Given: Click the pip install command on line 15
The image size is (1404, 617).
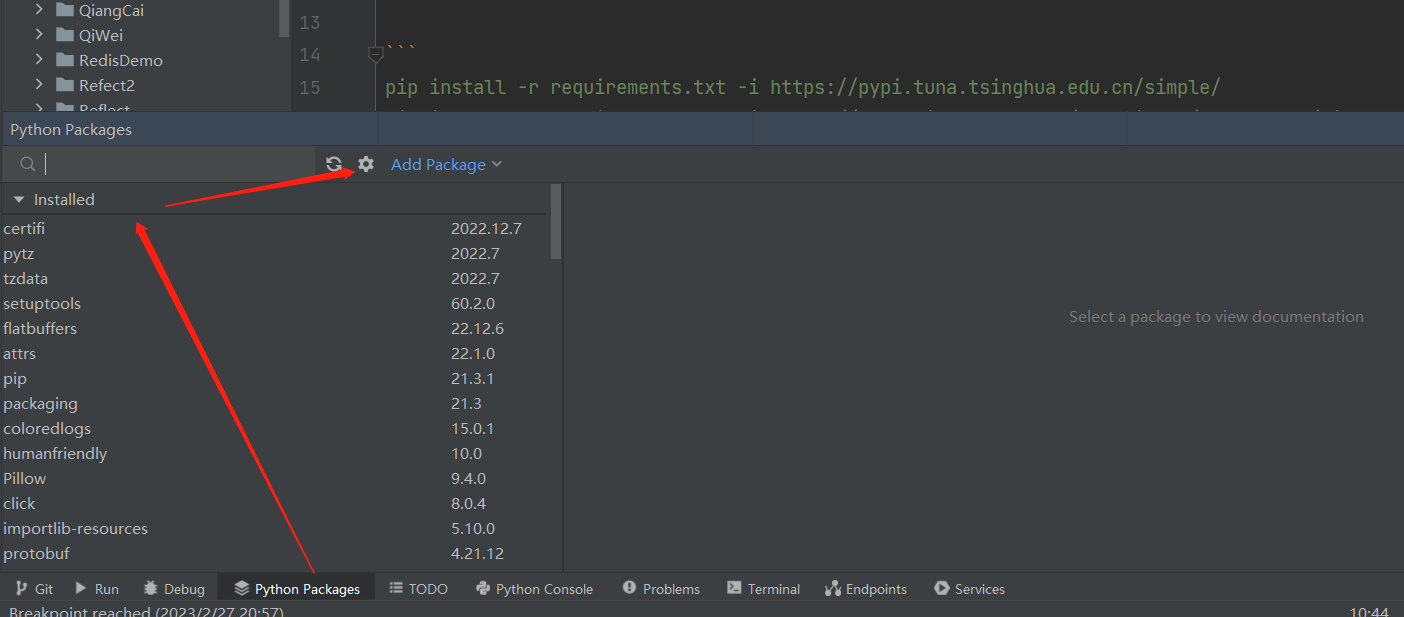Looking at the screenshot, I should point(802,87).
